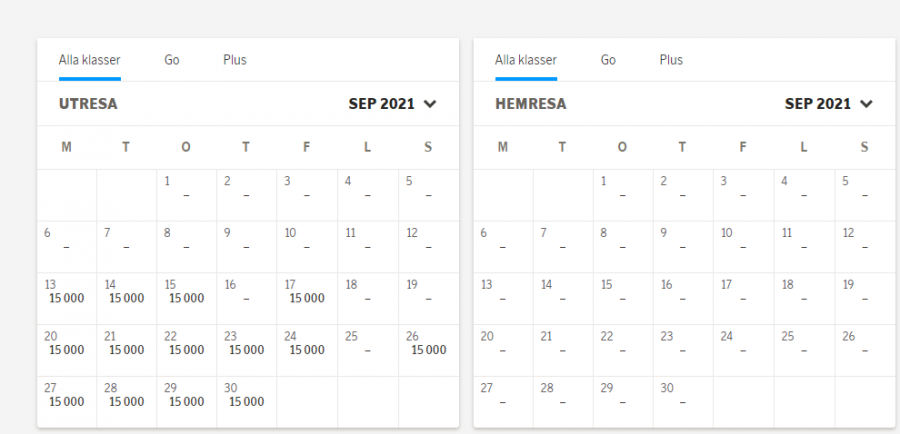This screenshot has width=900, height=434.
Task: Select the Alla klasser tab in the Hemresa panel
Action: pos(525,60)
